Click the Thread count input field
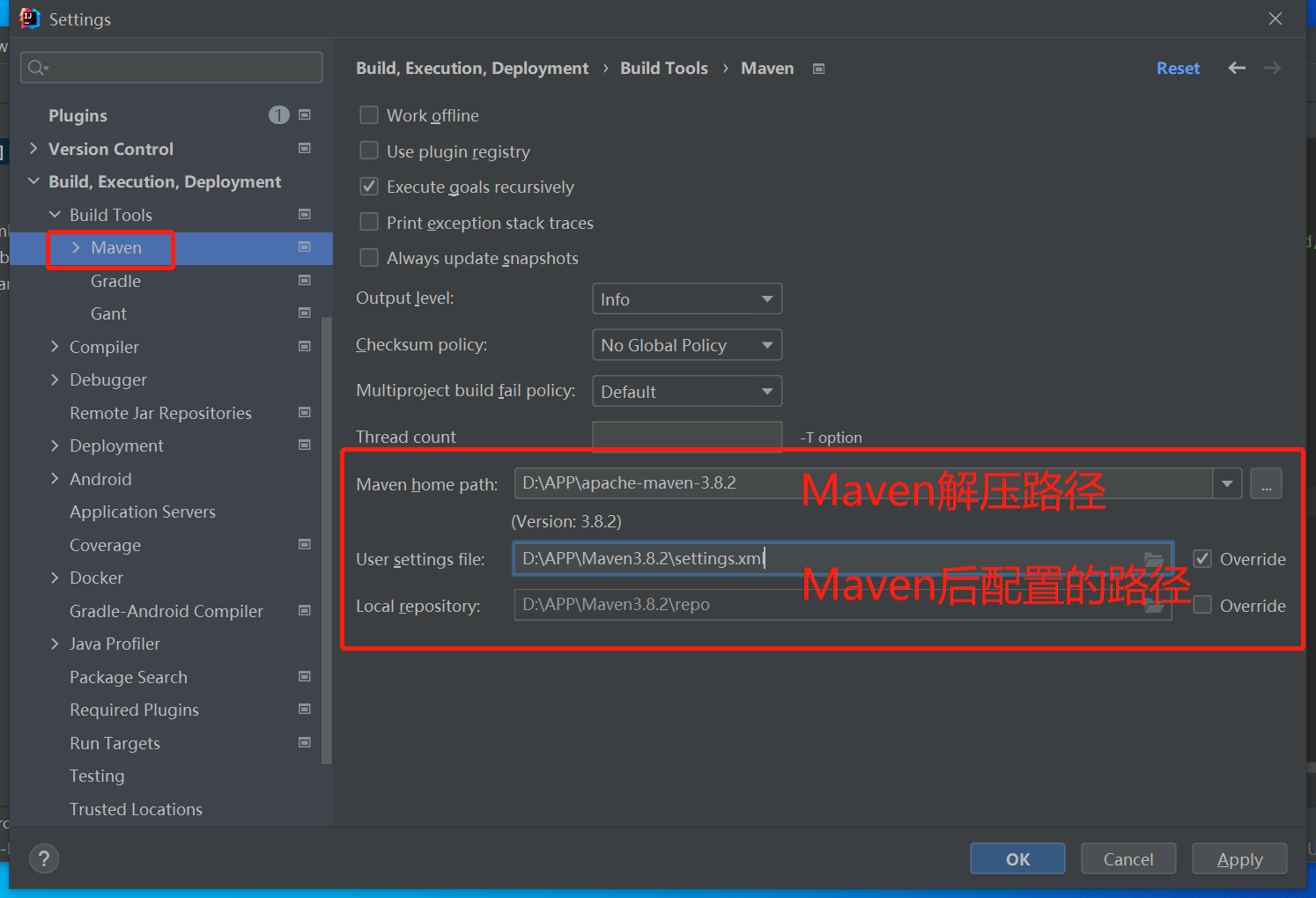 [x=687, y=436]
